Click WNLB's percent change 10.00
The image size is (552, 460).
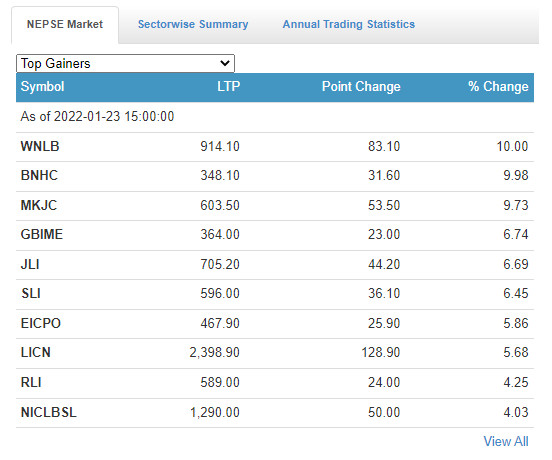(512, 146)
